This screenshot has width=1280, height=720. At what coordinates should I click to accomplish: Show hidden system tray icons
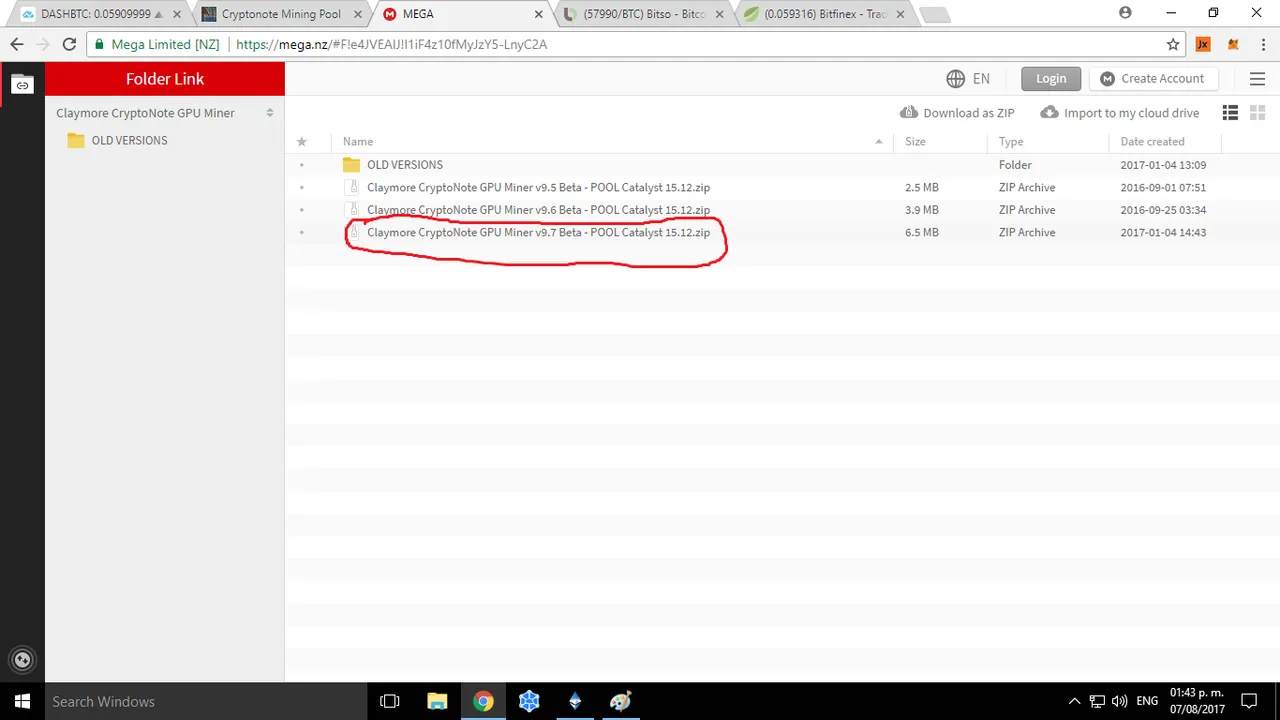tap(1074, 701)
